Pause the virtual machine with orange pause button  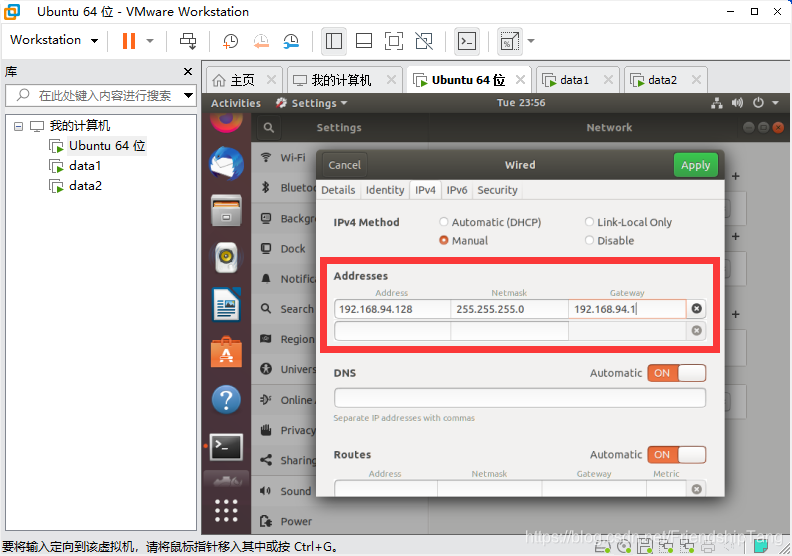[x=129, y=41]
